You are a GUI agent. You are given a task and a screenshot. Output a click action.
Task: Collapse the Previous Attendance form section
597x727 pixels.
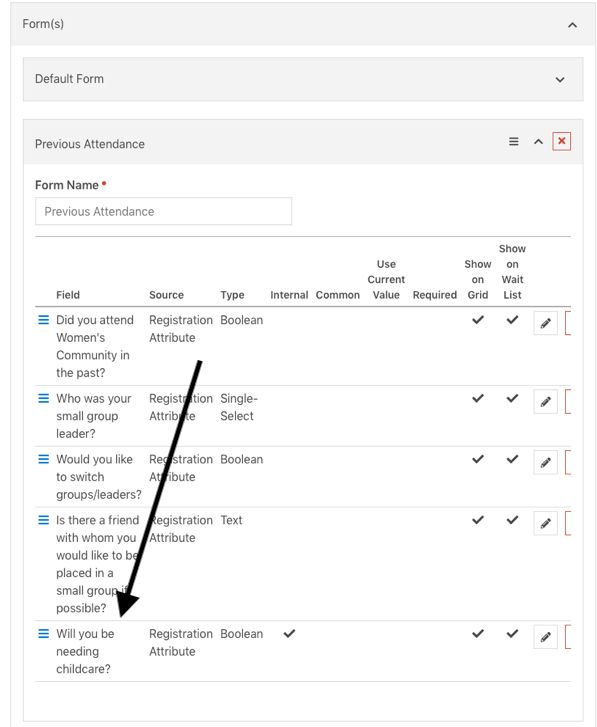(538, 141)
